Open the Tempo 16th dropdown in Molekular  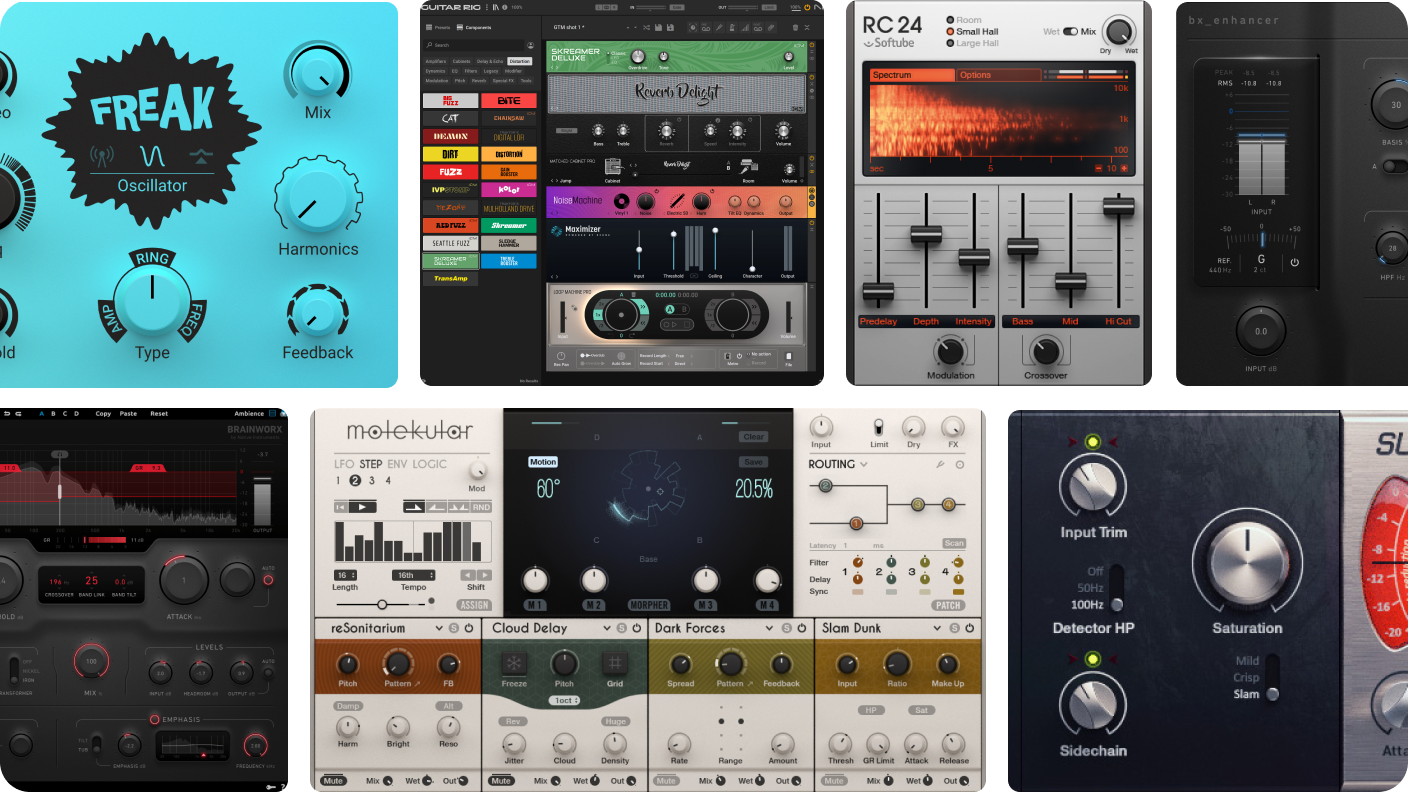415,575
